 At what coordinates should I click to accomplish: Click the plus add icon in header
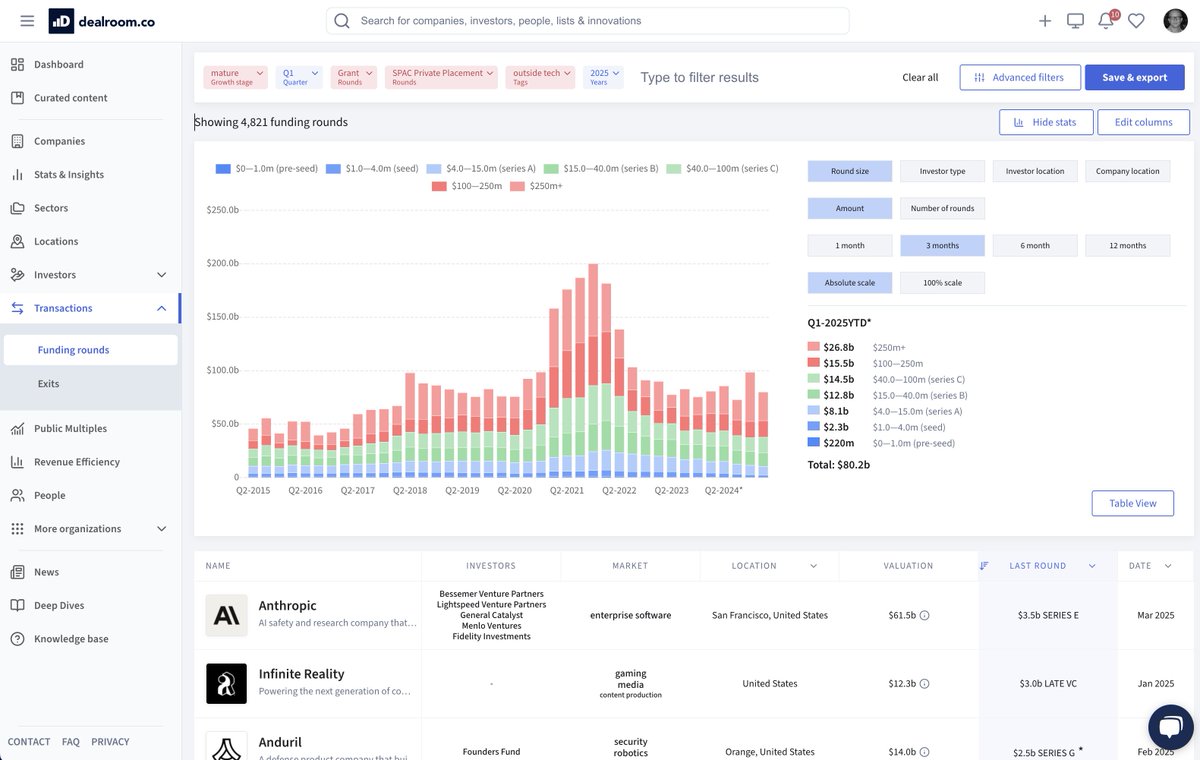click(x=1045, y=21)
